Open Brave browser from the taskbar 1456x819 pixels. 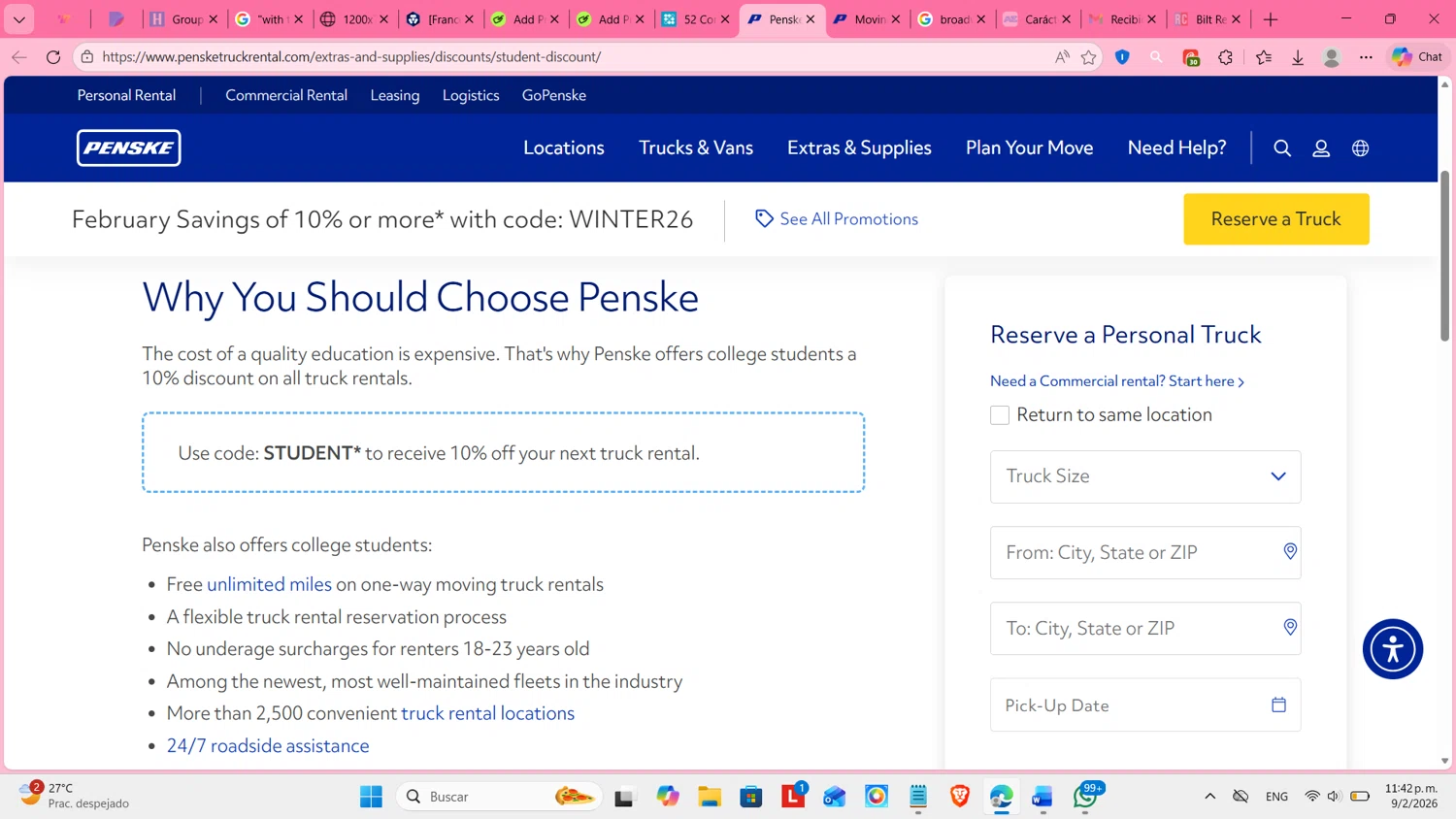coord(960,797)
